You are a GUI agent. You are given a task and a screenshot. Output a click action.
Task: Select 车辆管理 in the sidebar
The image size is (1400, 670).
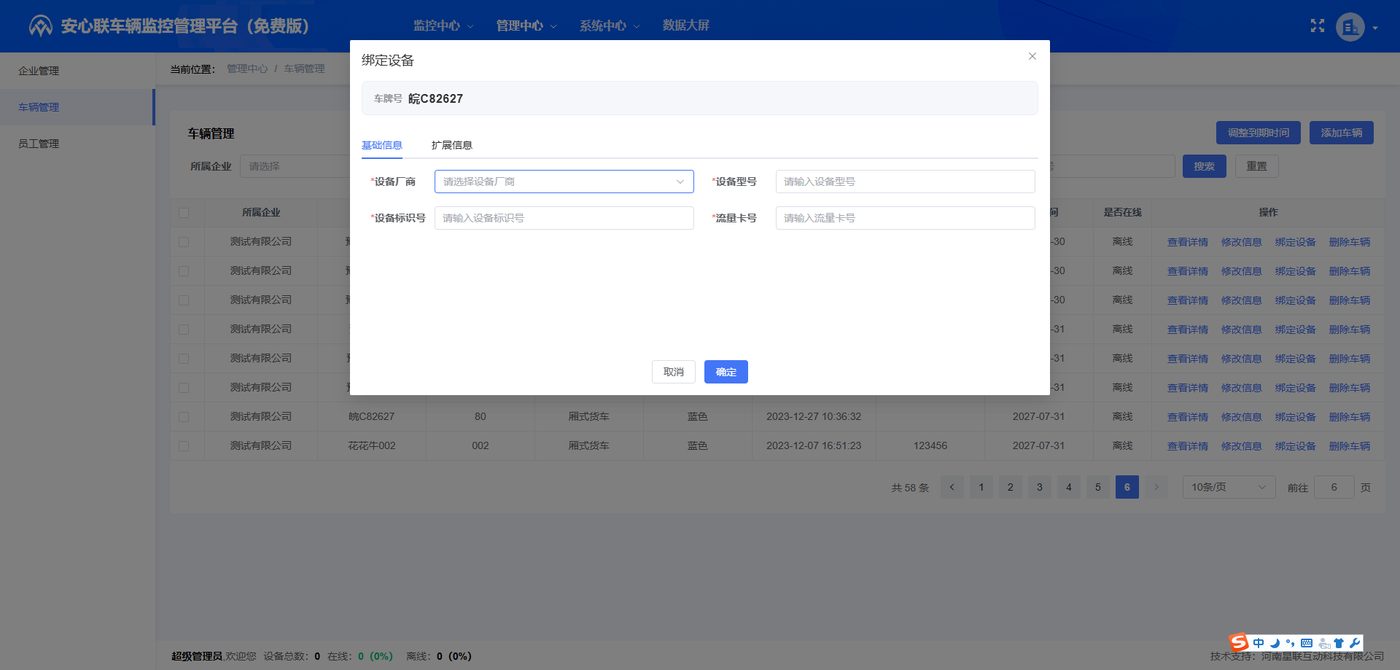pyautogui.click(x=77, y=107)
